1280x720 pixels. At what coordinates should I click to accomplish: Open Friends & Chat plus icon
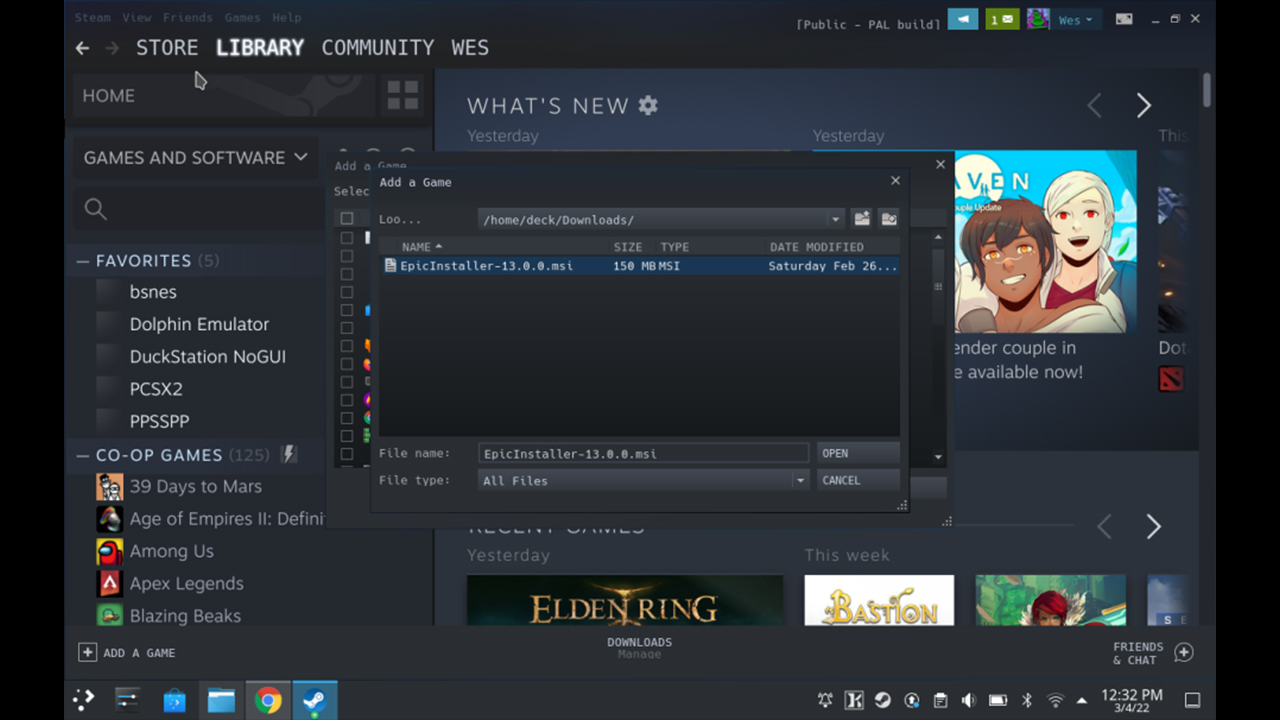1183,652
